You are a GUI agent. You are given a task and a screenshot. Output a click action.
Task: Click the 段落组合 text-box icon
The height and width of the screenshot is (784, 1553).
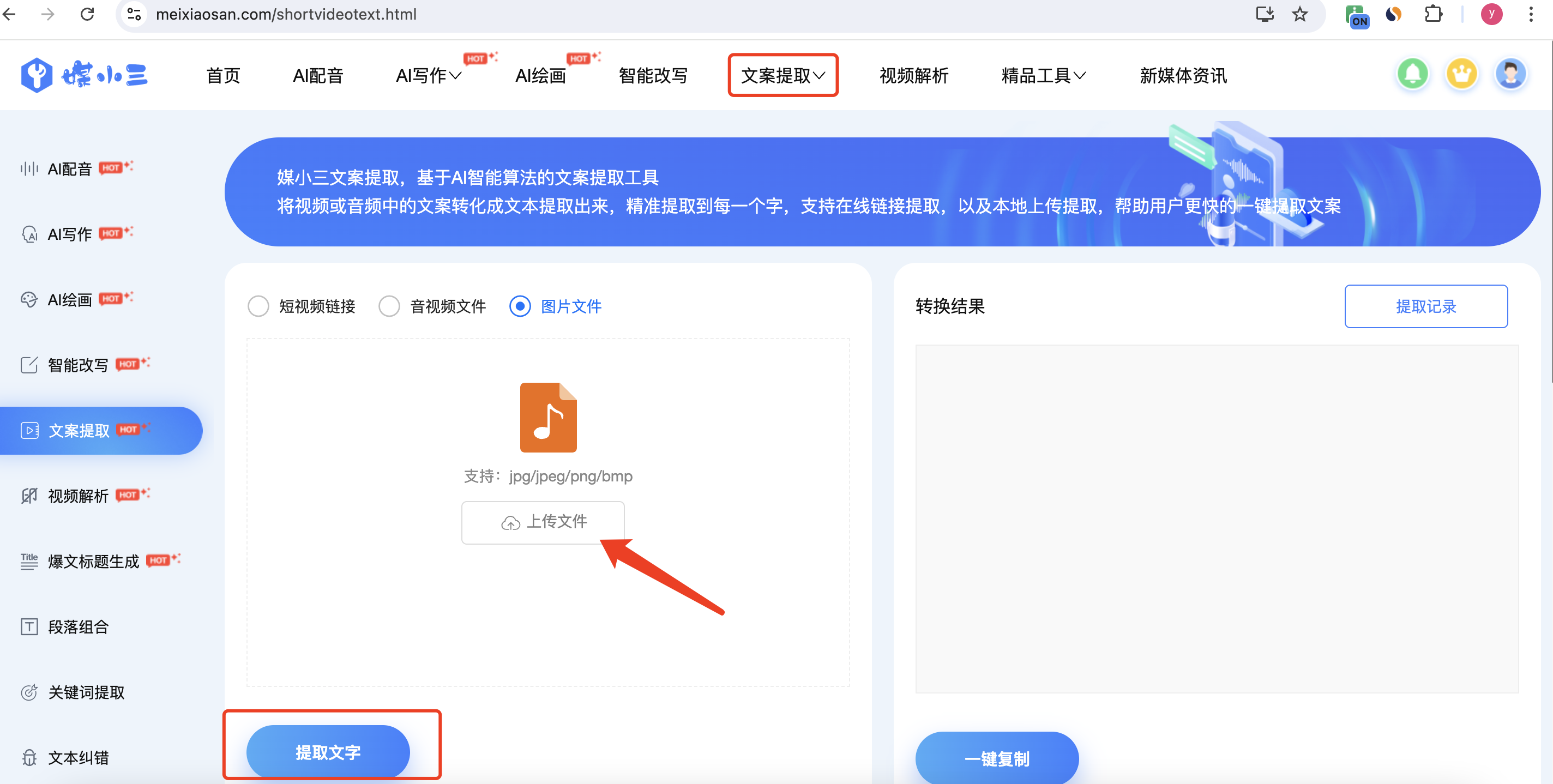pyautogui.click(x=29, y=626)
